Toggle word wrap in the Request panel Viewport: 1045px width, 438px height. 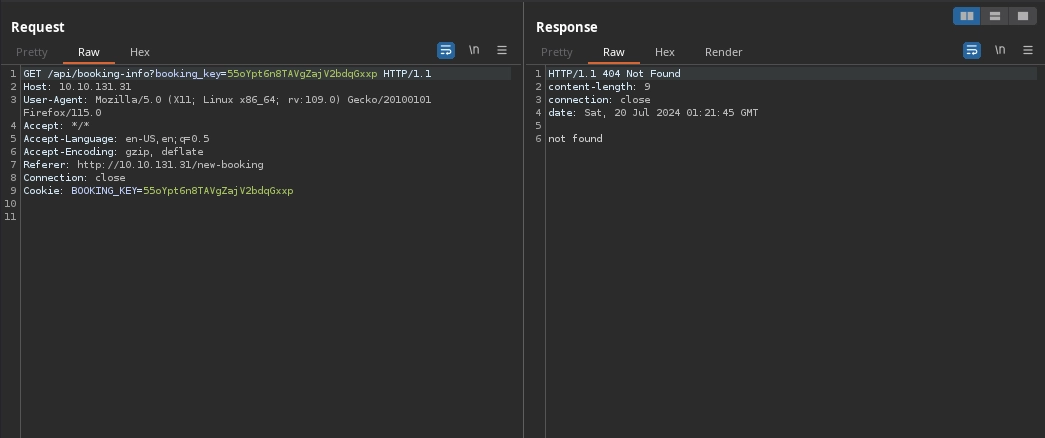[x=446, y=50]
